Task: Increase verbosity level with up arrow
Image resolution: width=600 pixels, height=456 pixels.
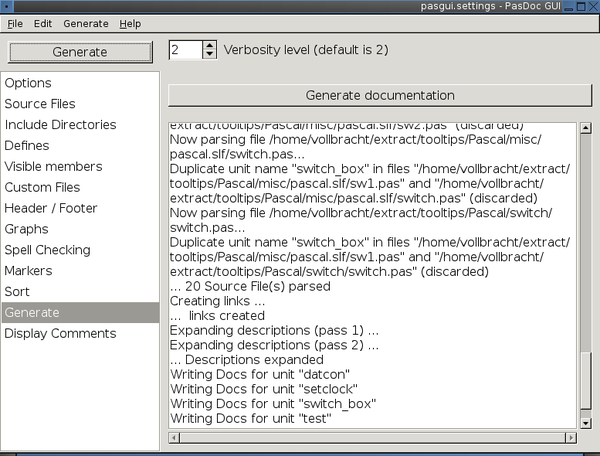Action: (209, 46)
